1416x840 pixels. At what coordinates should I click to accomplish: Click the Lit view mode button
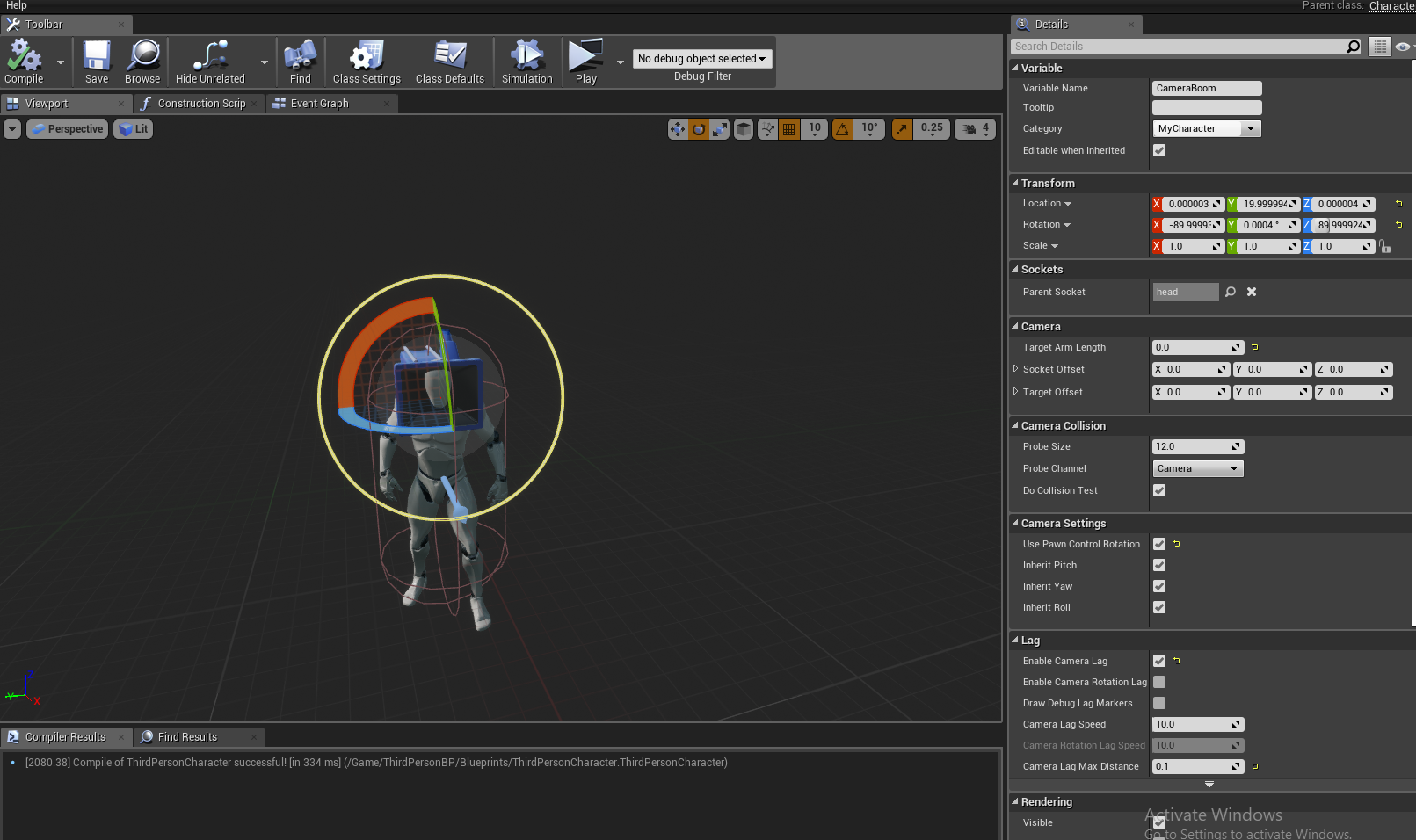tap(134, 129)
